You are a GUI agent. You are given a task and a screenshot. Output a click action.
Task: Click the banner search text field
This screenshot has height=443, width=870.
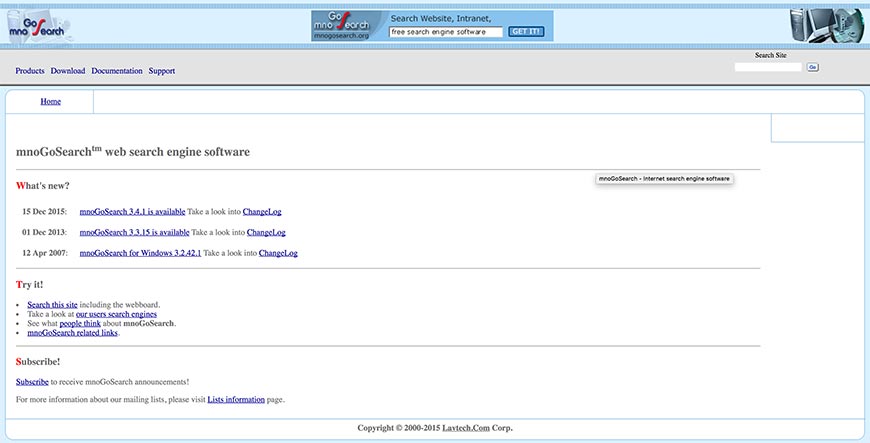[x=445, y=32]
